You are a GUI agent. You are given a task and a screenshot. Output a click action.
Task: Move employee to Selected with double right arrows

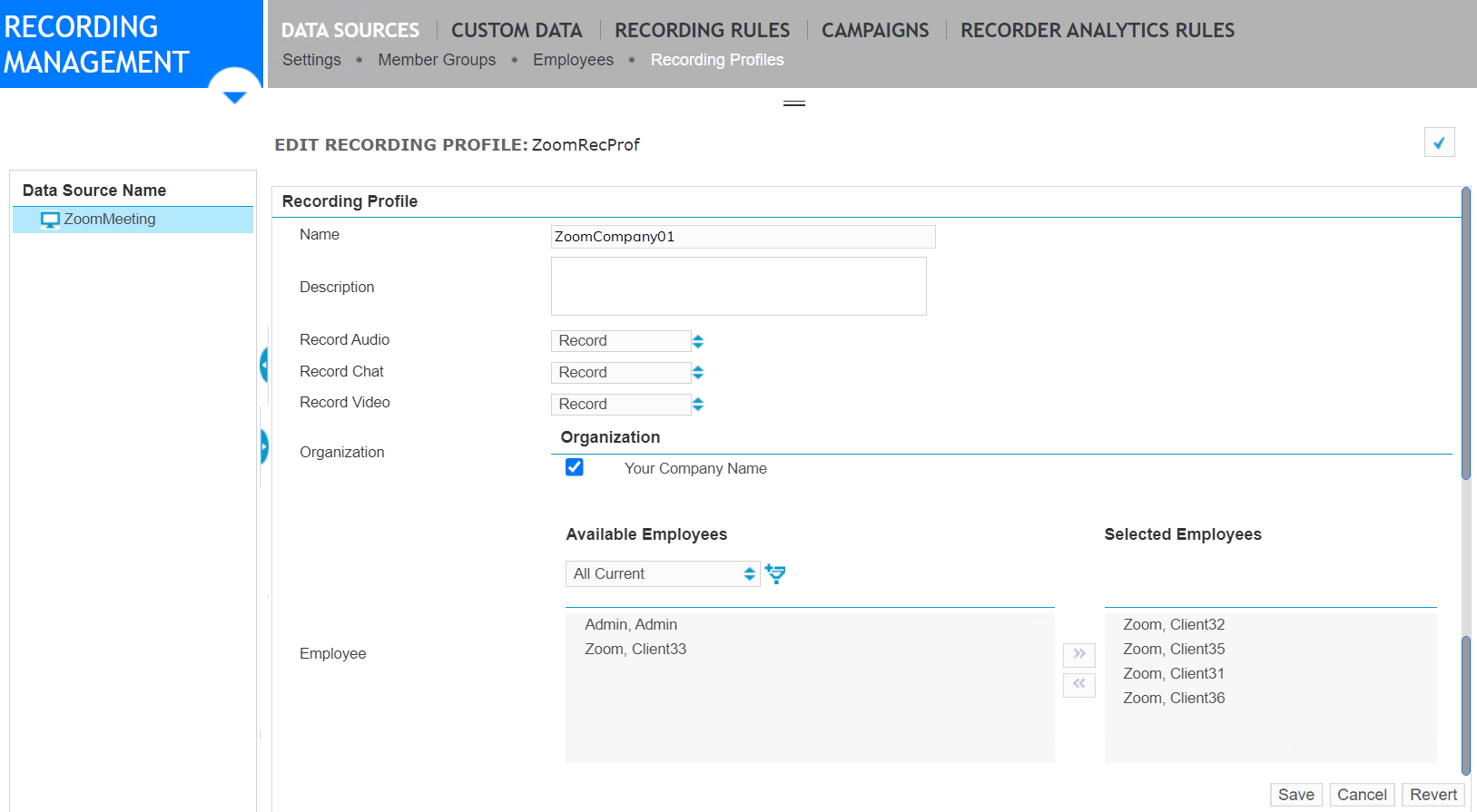point(1078,654)
